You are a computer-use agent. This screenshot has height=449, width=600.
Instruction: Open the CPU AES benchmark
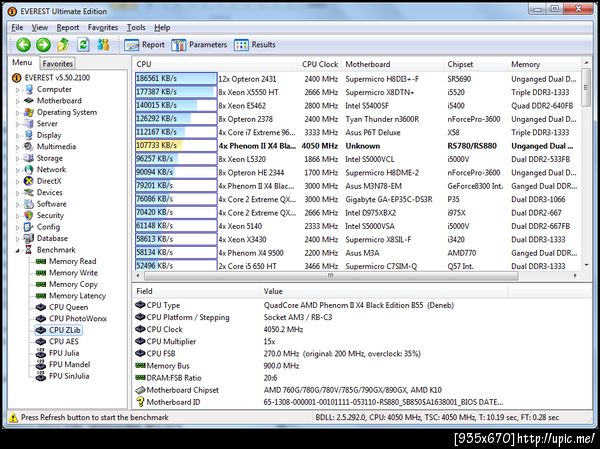57,341
